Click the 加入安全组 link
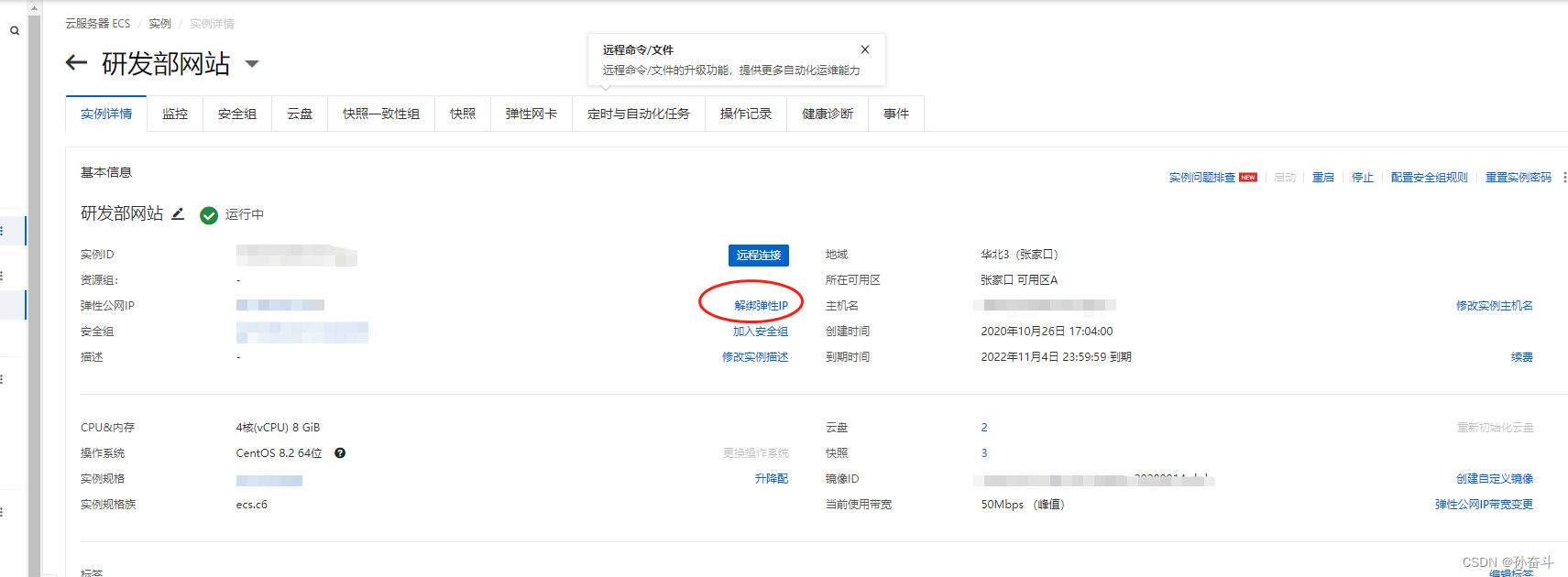Viewport: 1568px width, 577px height. click(x=761, y=332)
